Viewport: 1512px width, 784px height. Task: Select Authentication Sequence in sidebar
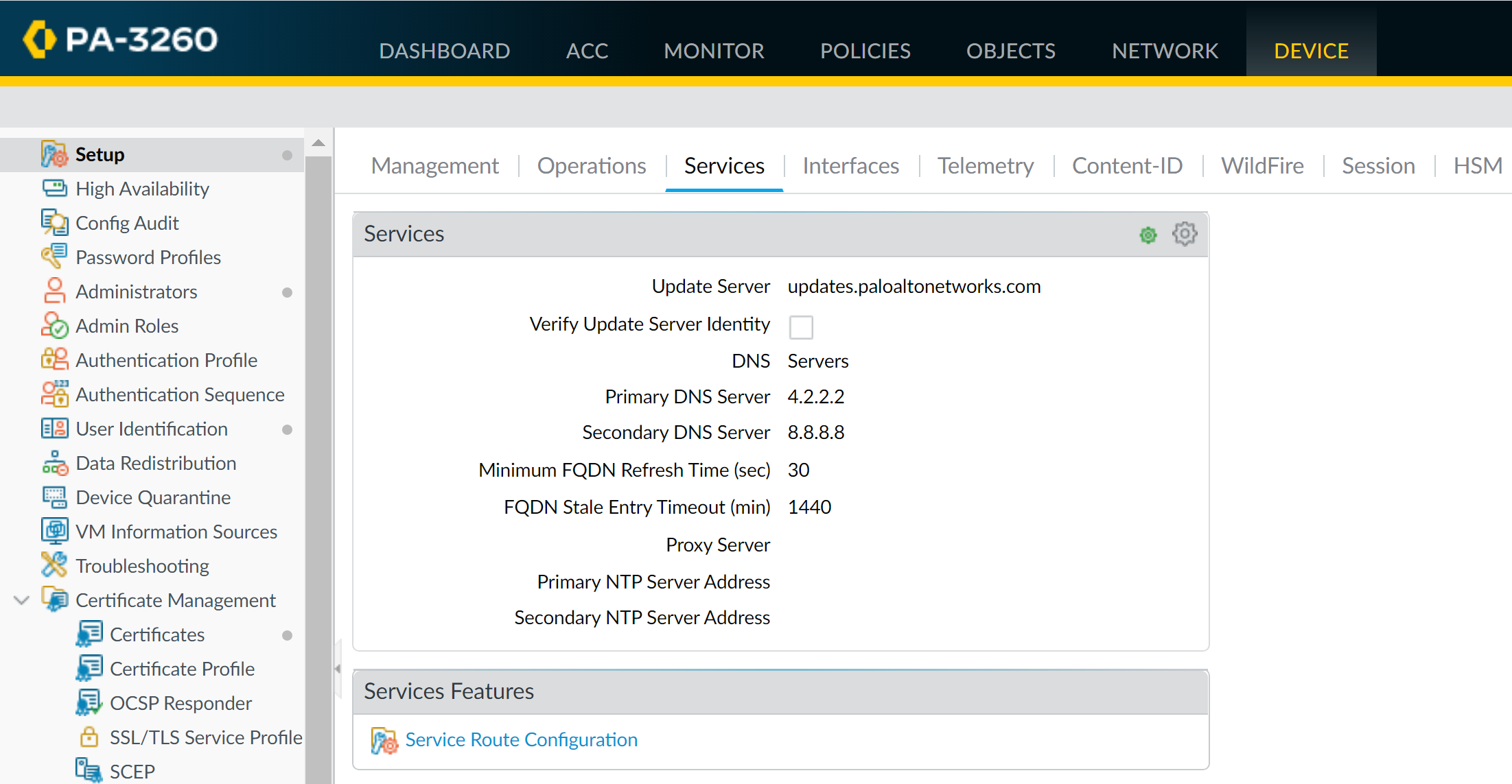pyautogui.click(x=179, y=394)
